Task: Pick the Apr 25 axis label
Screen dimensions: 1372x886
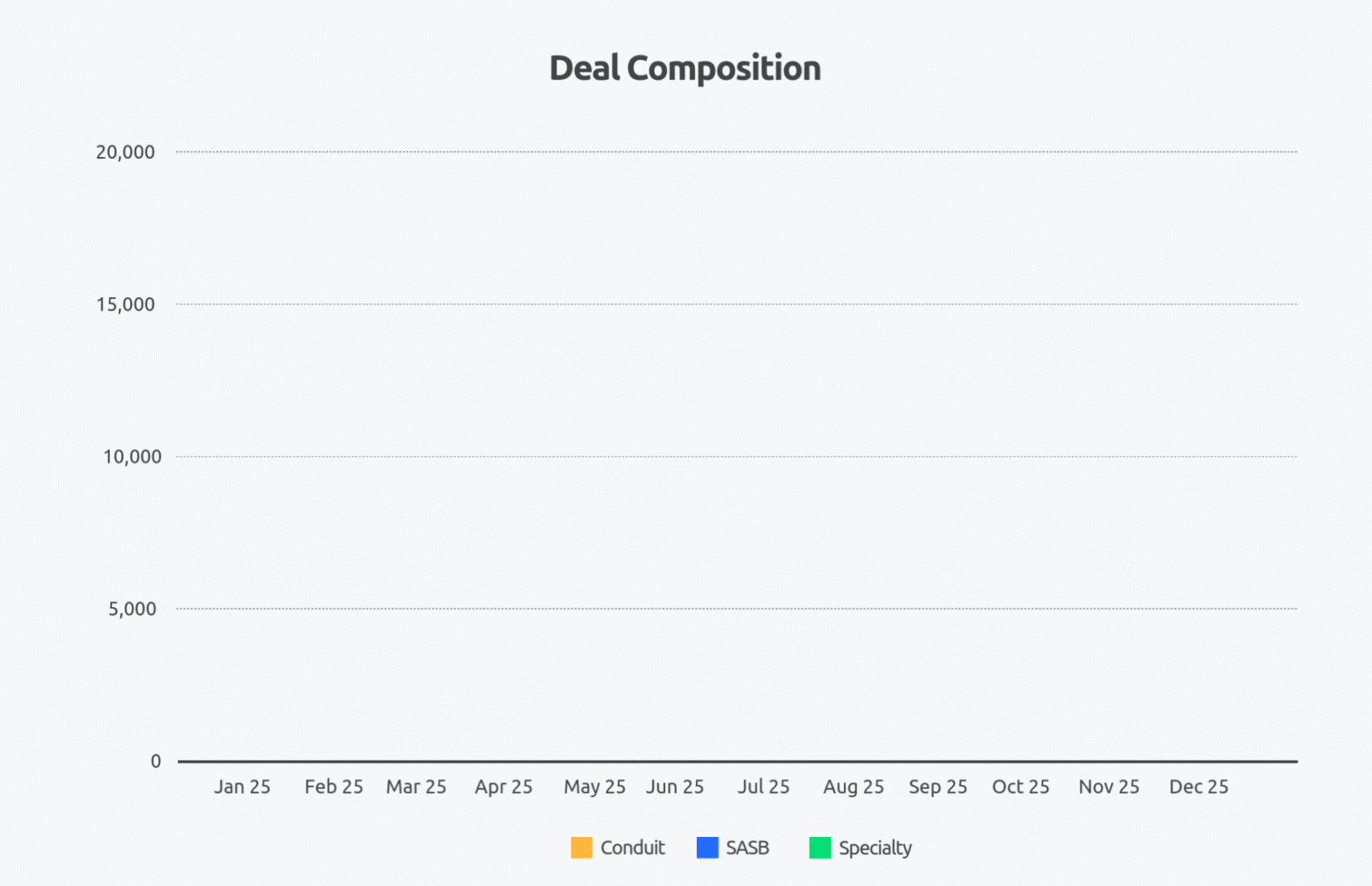Action: coord(503,786)
